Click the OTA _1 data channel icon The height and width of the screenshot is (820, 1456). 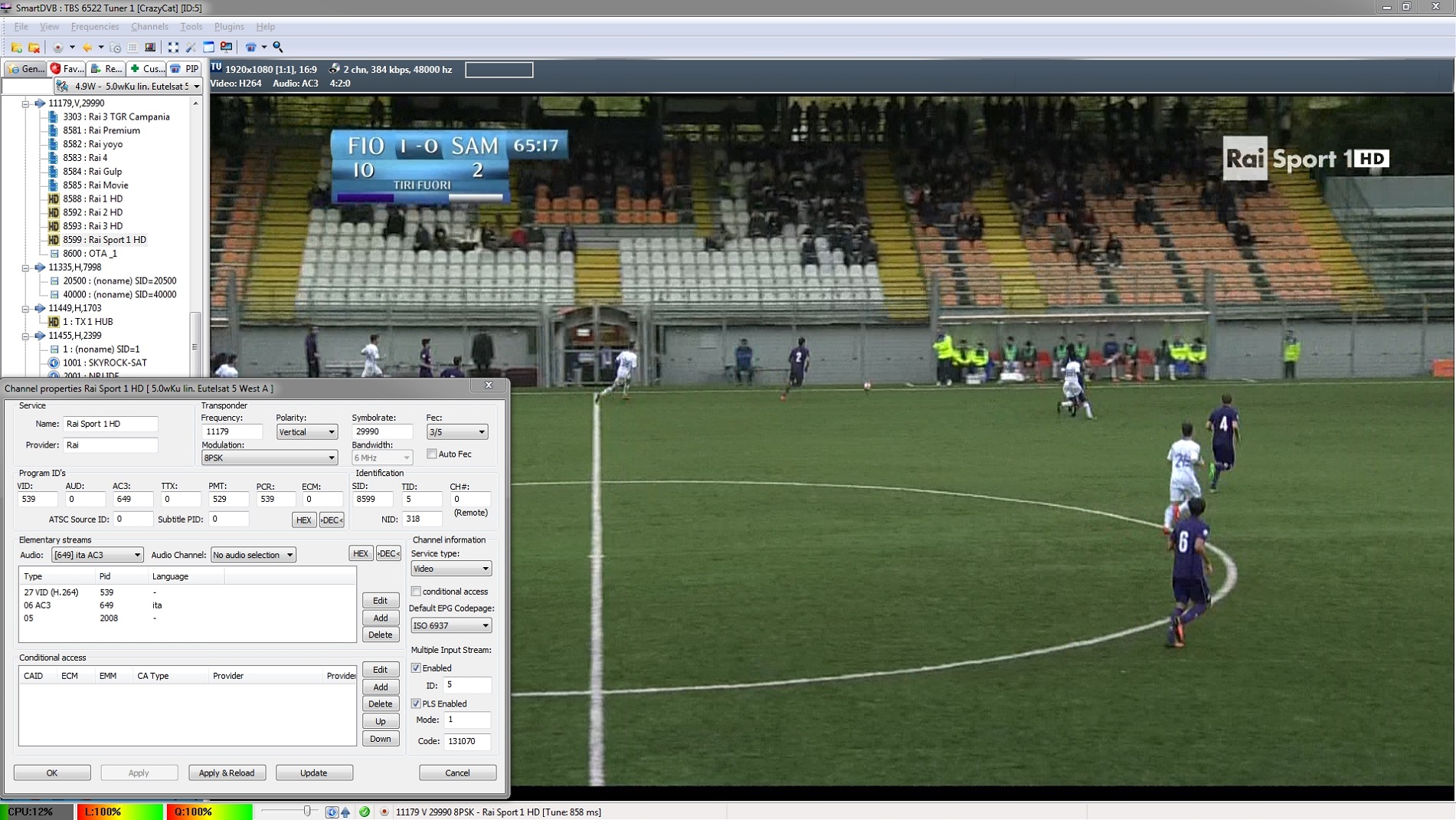point(54,254)
